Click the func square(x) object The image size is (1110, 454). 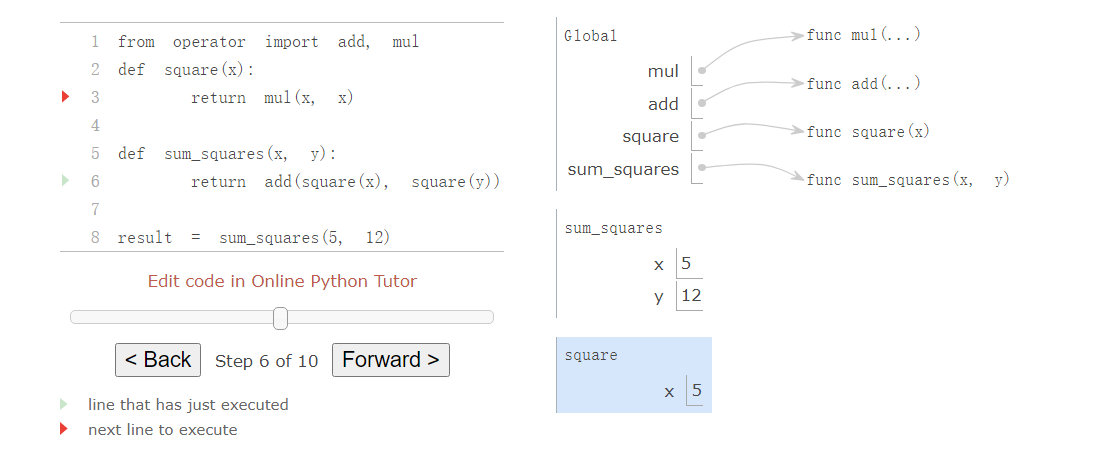tap(868, 132)
